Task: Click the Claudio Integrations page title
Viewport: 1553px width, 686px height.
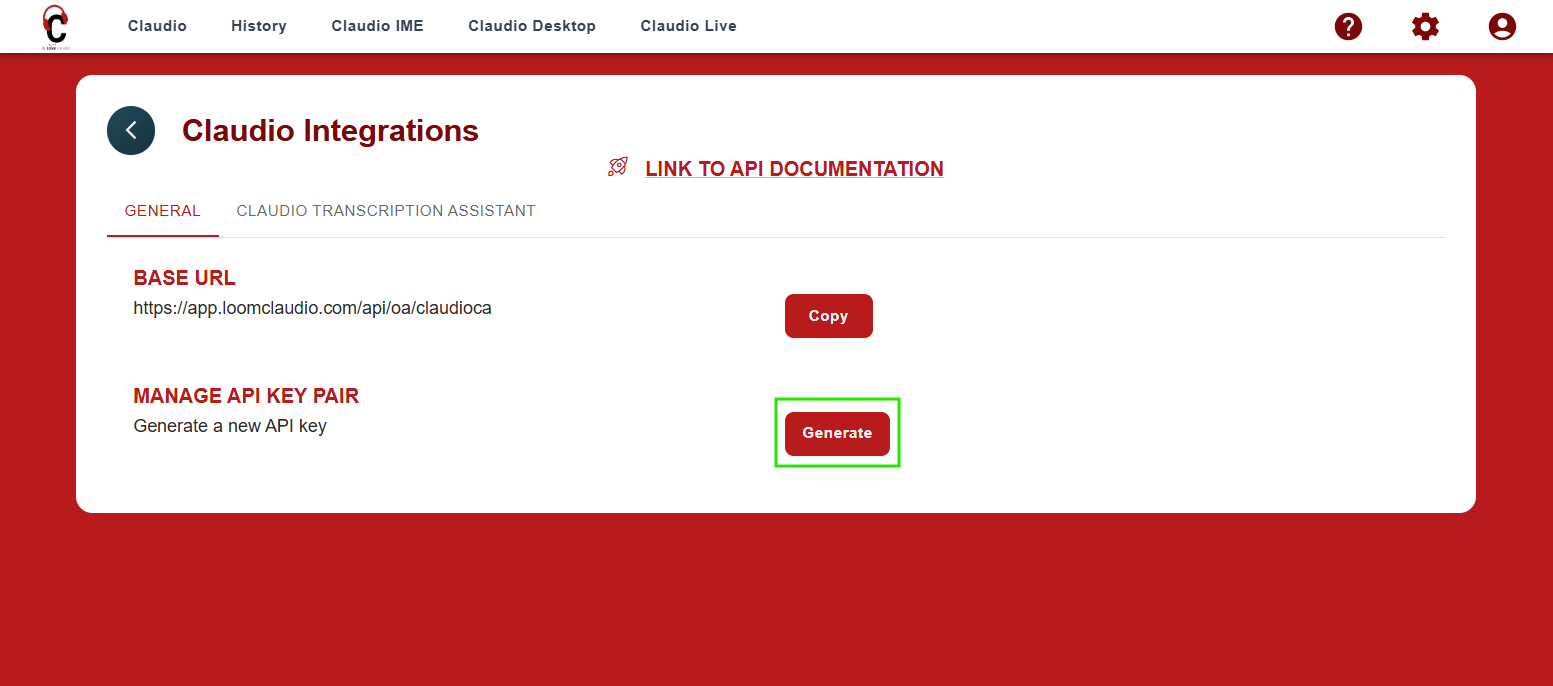Action: tap(330, 131)
